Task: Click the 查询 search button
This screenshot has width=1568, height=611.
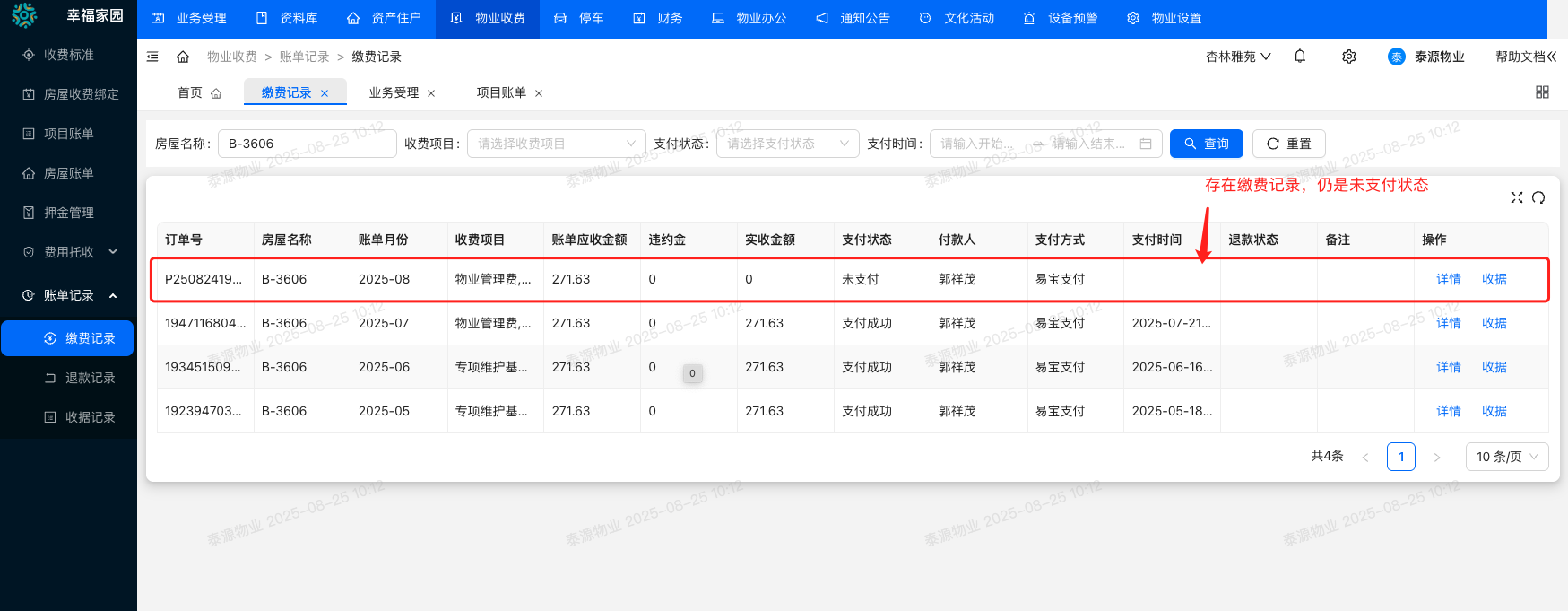Action: [1206, 144]
